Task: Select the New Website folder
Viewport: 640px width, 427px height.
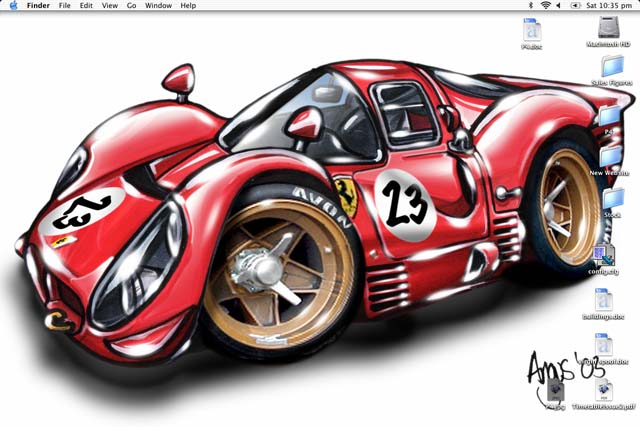Action: pos(611,157)
